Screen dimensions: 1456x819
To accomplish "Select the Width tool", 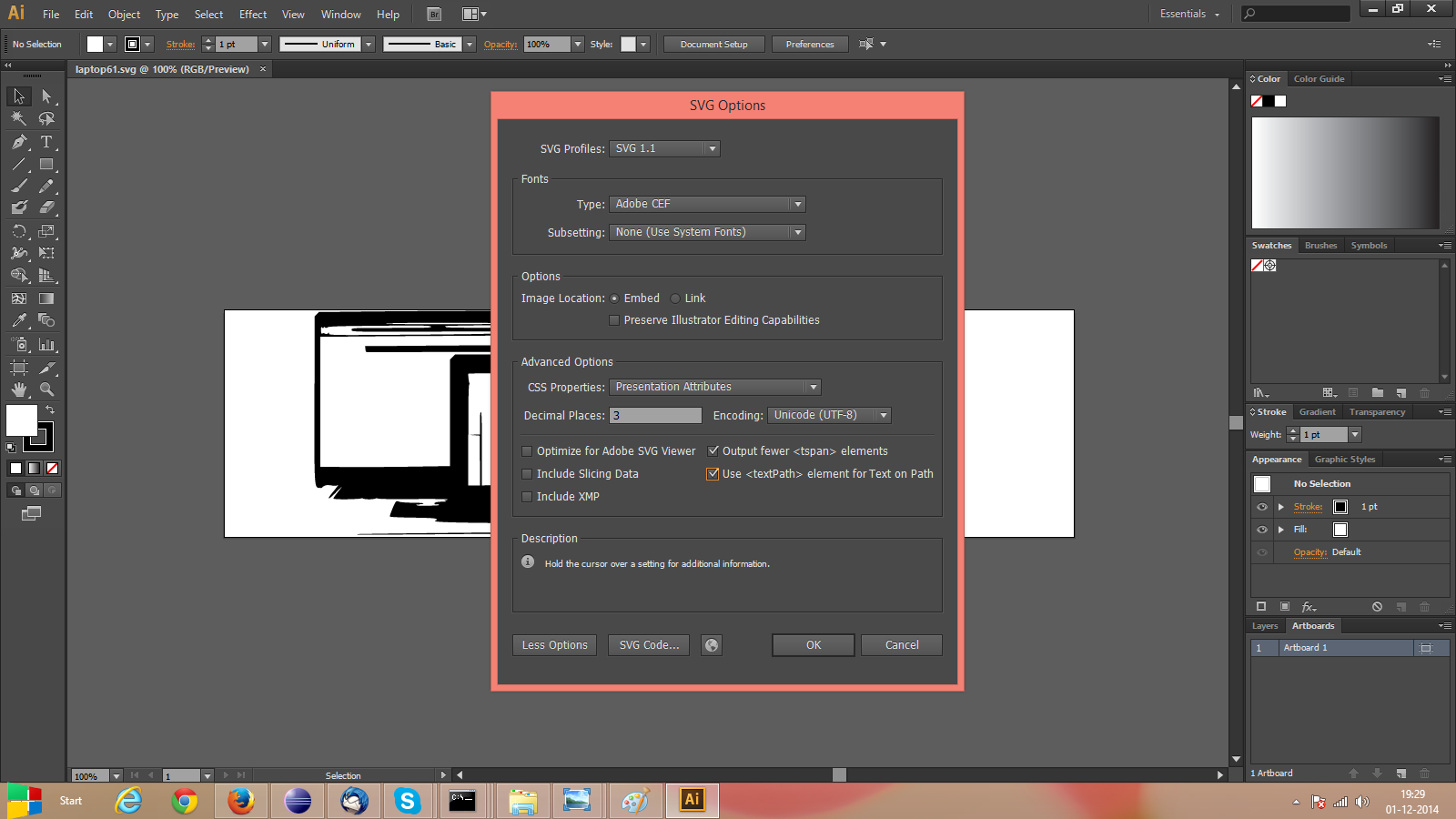I will (19, 253).
